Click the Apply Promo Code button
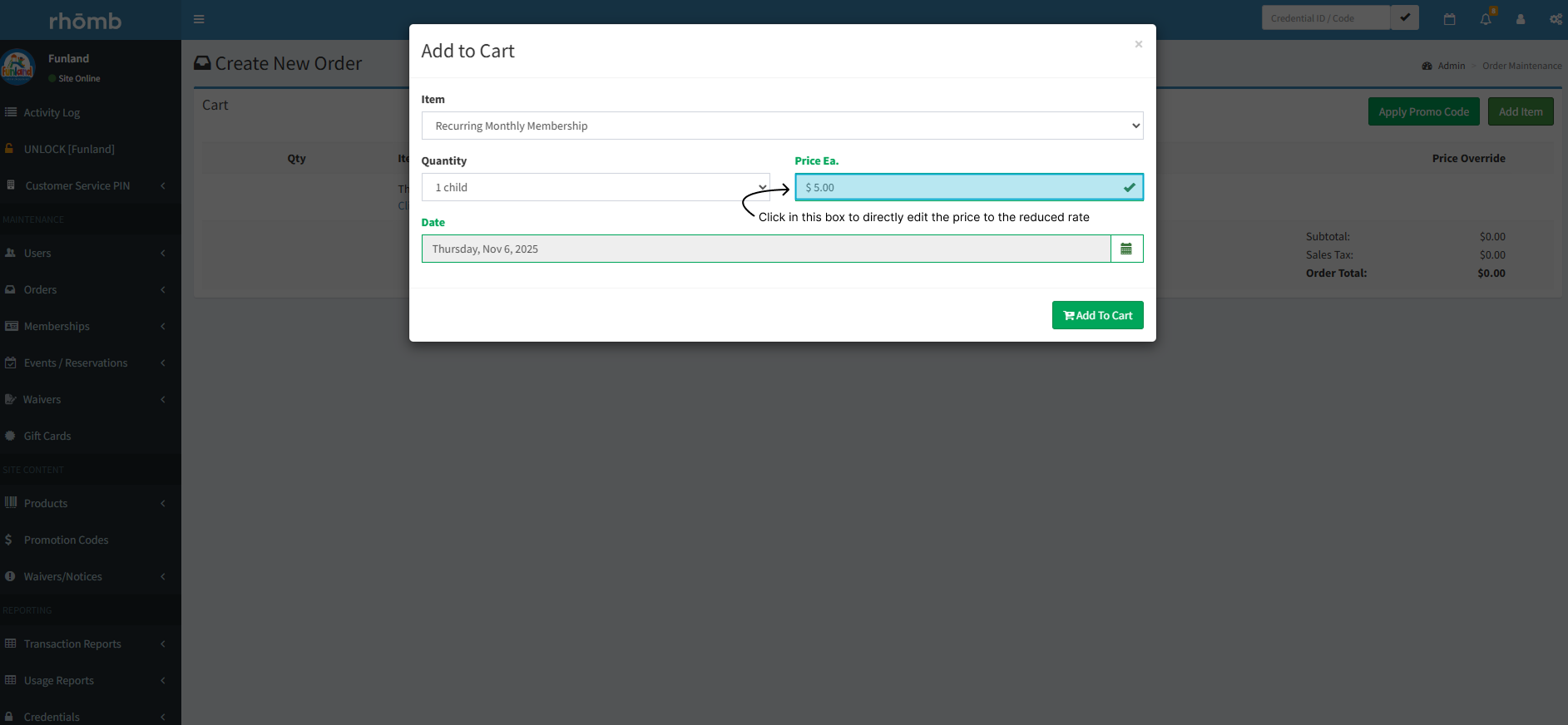The width and height of the screenshot is (1568, 725). pos(1423,111)
